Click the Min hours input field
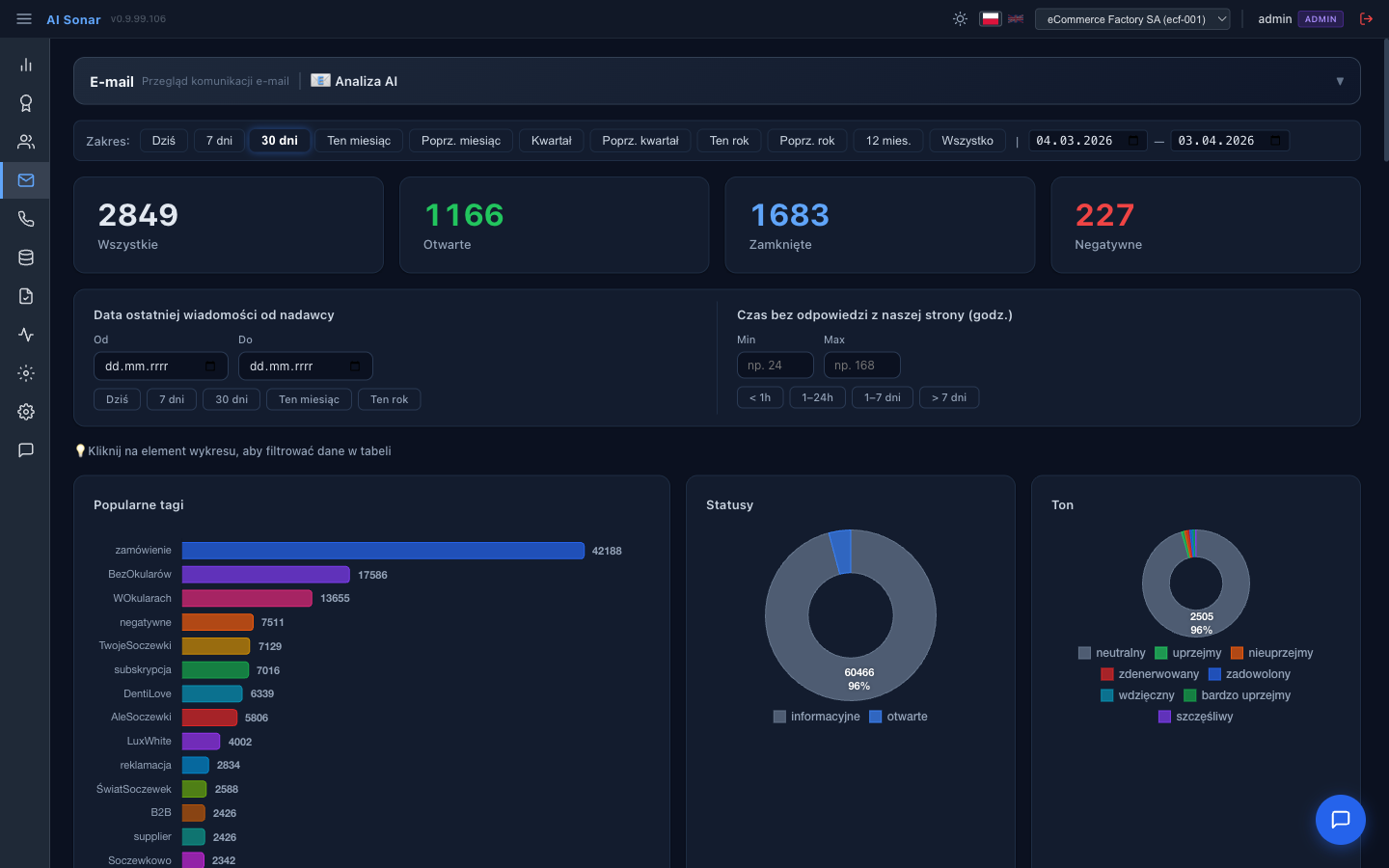This screenshot has height=868, width=1389. pos(775,366)
